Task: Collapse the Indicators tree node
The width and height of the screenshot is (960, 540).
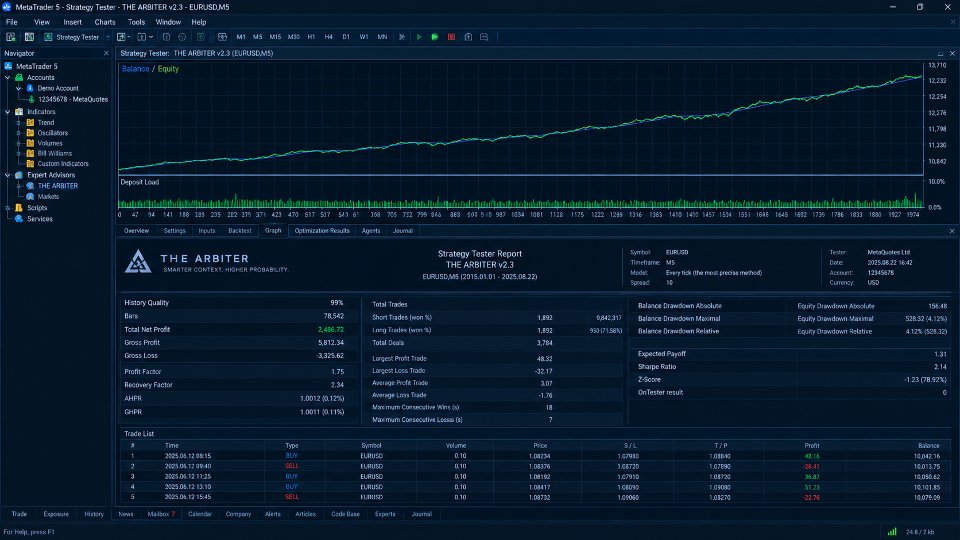Action: pos(7,112)
